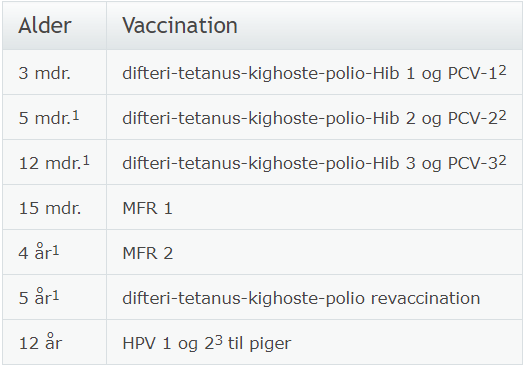The width and height of the screenshot is (524, 366).
Task: Click the difteri-tetanus-kighoste-polio revaccination text
Action: click(x=301, y=298)
